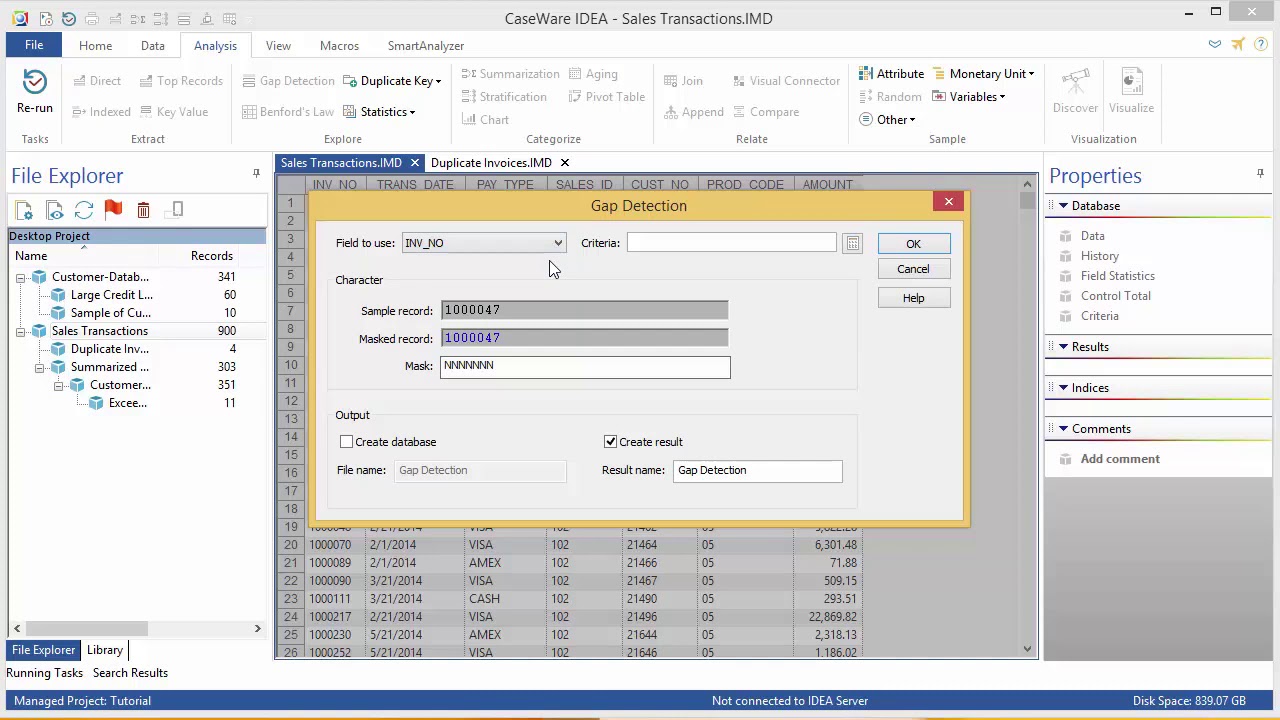Screen dimensions: 1280x720
Task: Click the Pivot Table tool
Action: (x=607, y=97)
